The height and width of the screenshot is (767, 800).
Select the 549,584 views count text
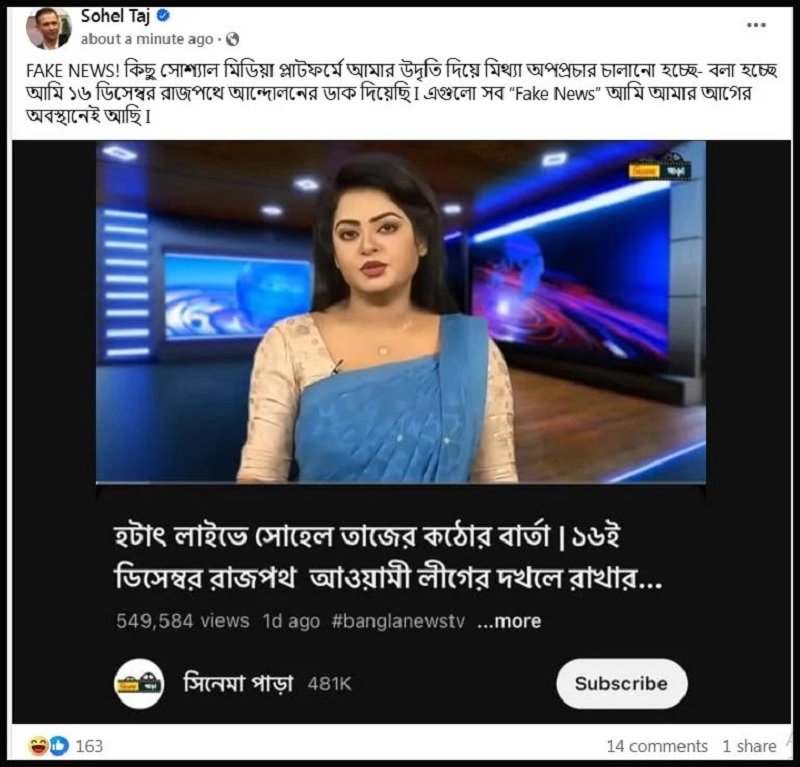tap(183, 621)
